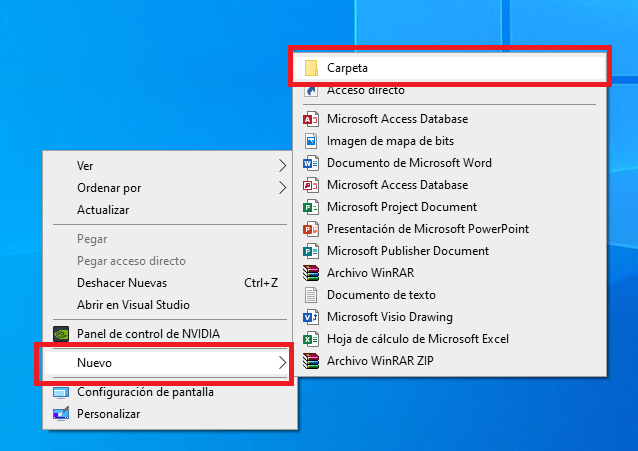Viewport: 638px width, 451px height.
Task: Choose Deshacer Nuevas menu entry
Action: [122, 283]
